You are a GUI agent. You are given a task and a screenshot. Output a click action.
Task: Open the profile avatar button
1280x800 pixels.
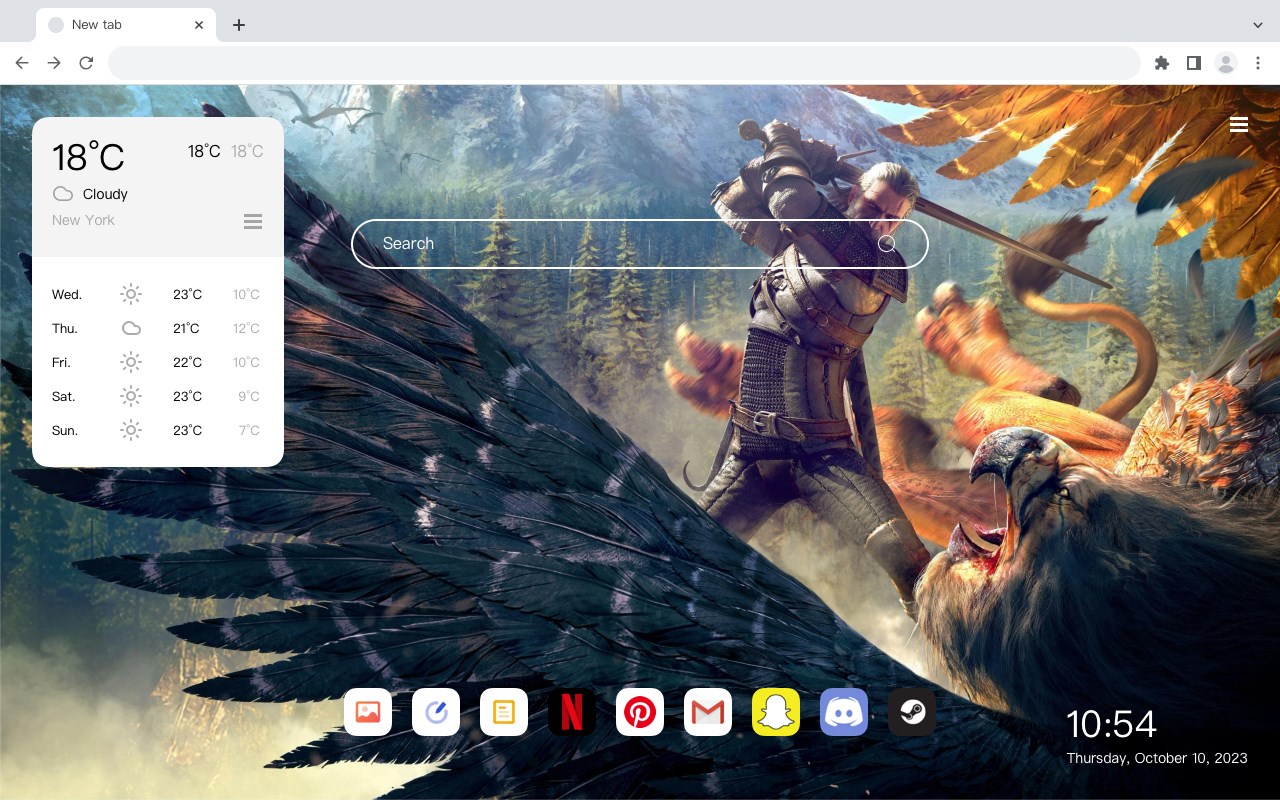[1226, 63]
